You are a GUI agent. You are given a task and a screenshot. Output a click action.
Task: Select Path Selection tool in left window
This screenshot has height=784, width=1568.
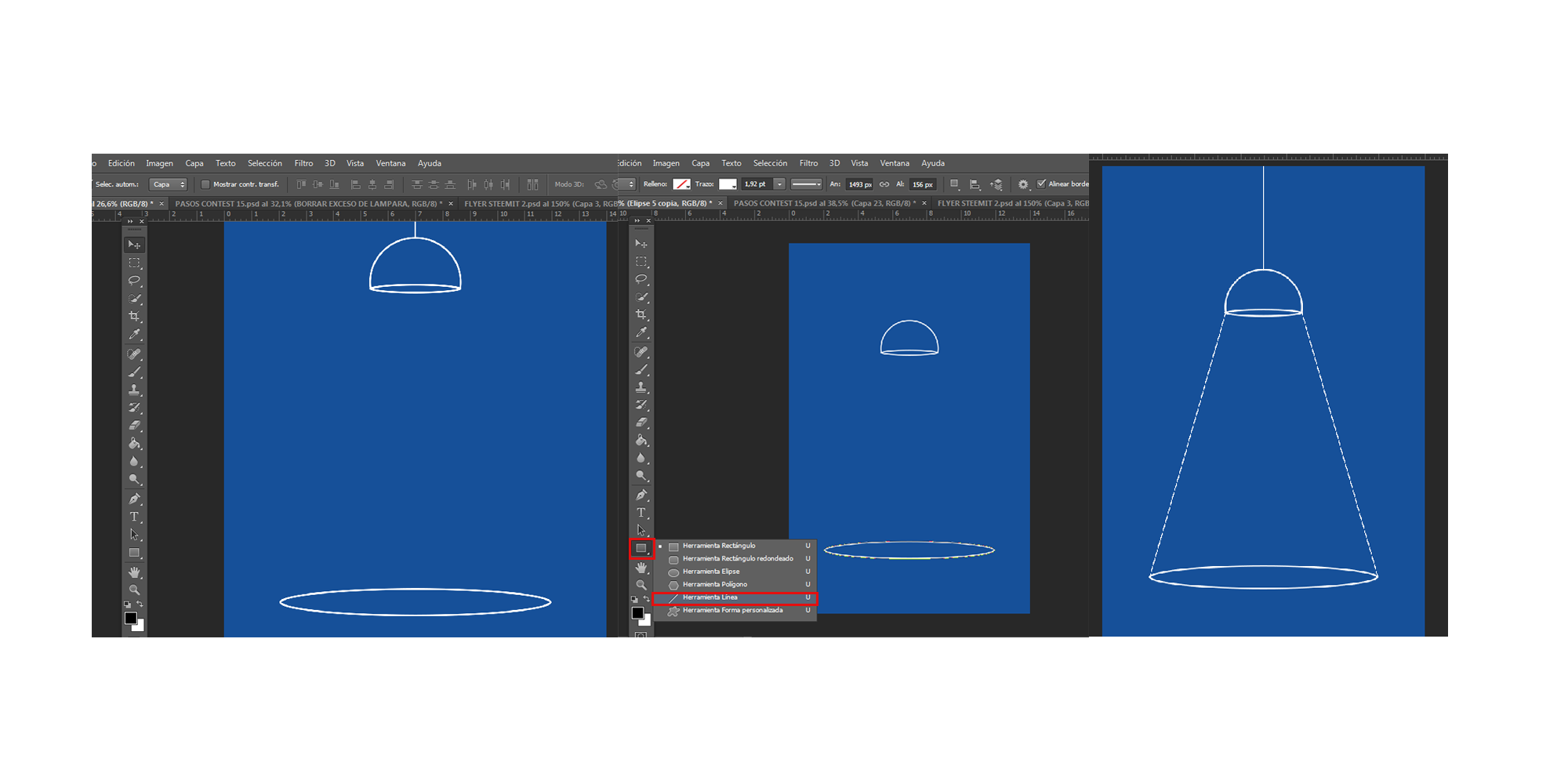[134, 535]
